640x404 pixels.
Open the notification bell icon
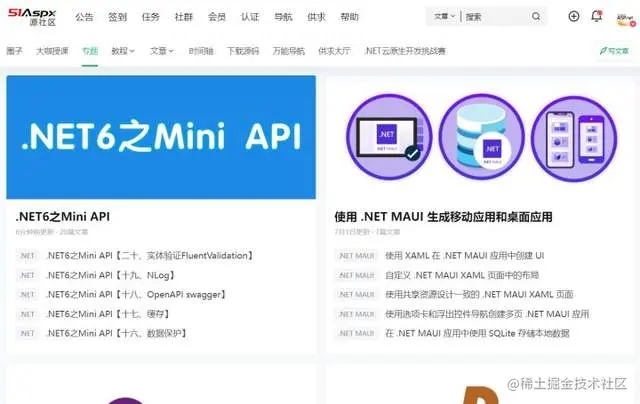596,16
